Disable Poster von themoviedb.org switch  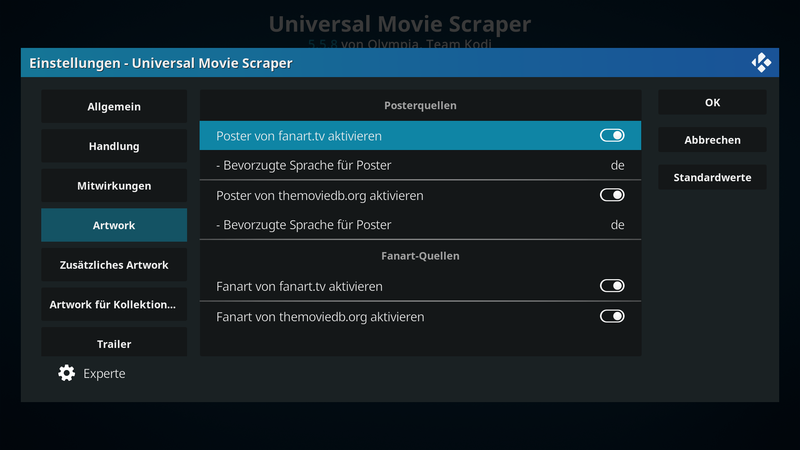coord(612,195)
